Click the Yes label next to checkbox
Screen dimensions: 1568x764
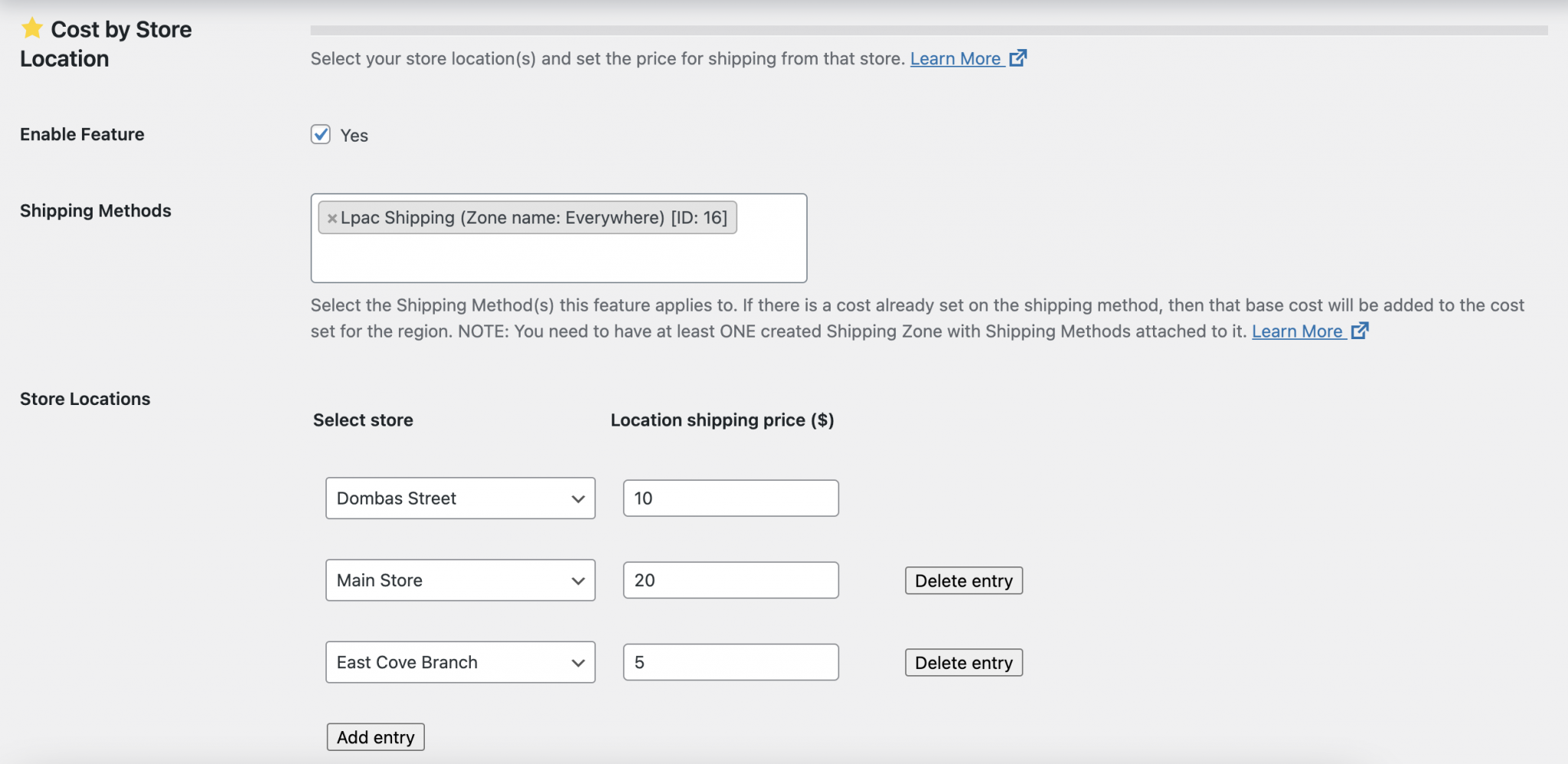coord(354,135)
